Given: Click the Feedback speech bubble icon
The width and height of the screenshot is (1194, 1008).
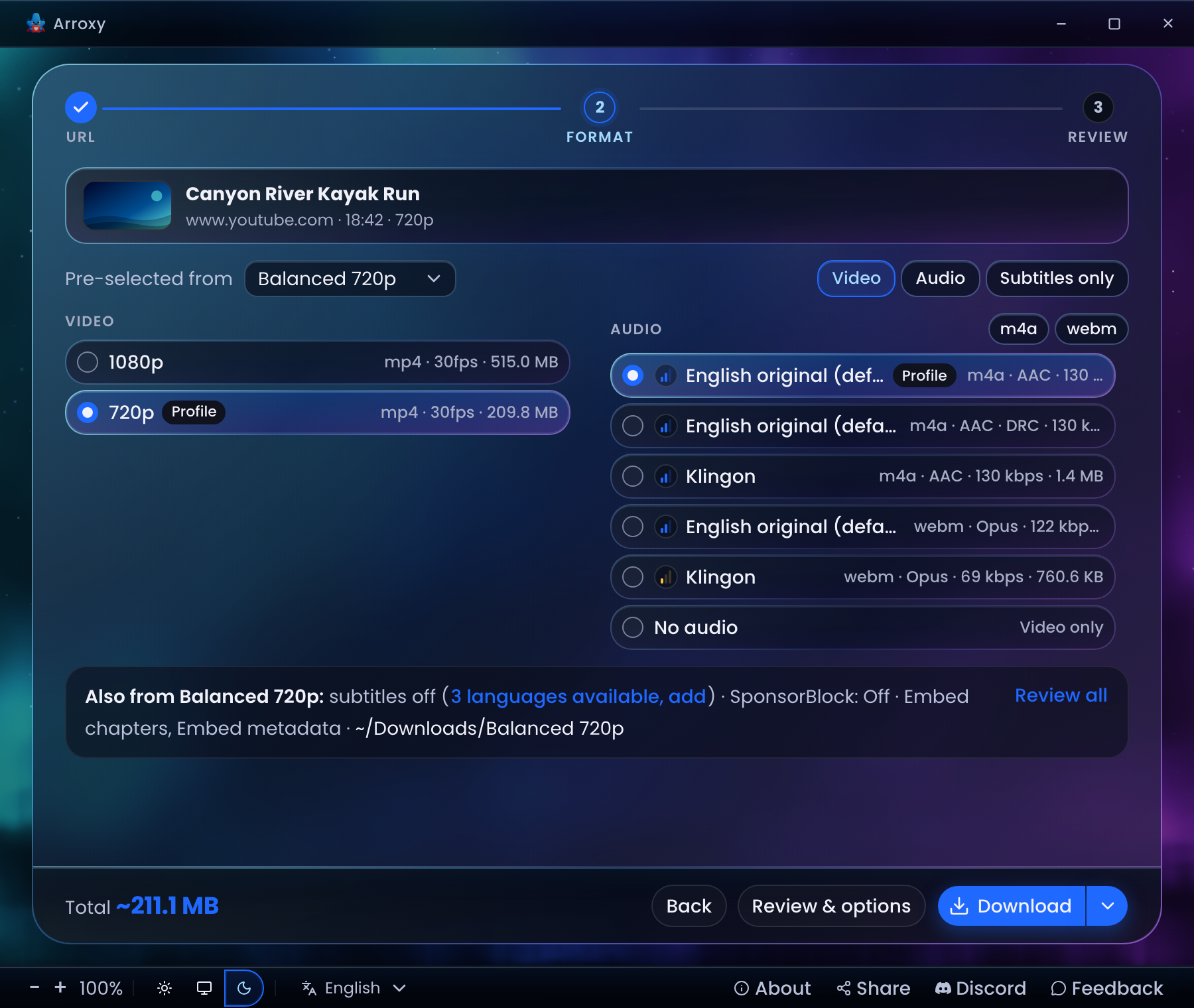Looking at the screenshot, I should (x=1059, y=989).
